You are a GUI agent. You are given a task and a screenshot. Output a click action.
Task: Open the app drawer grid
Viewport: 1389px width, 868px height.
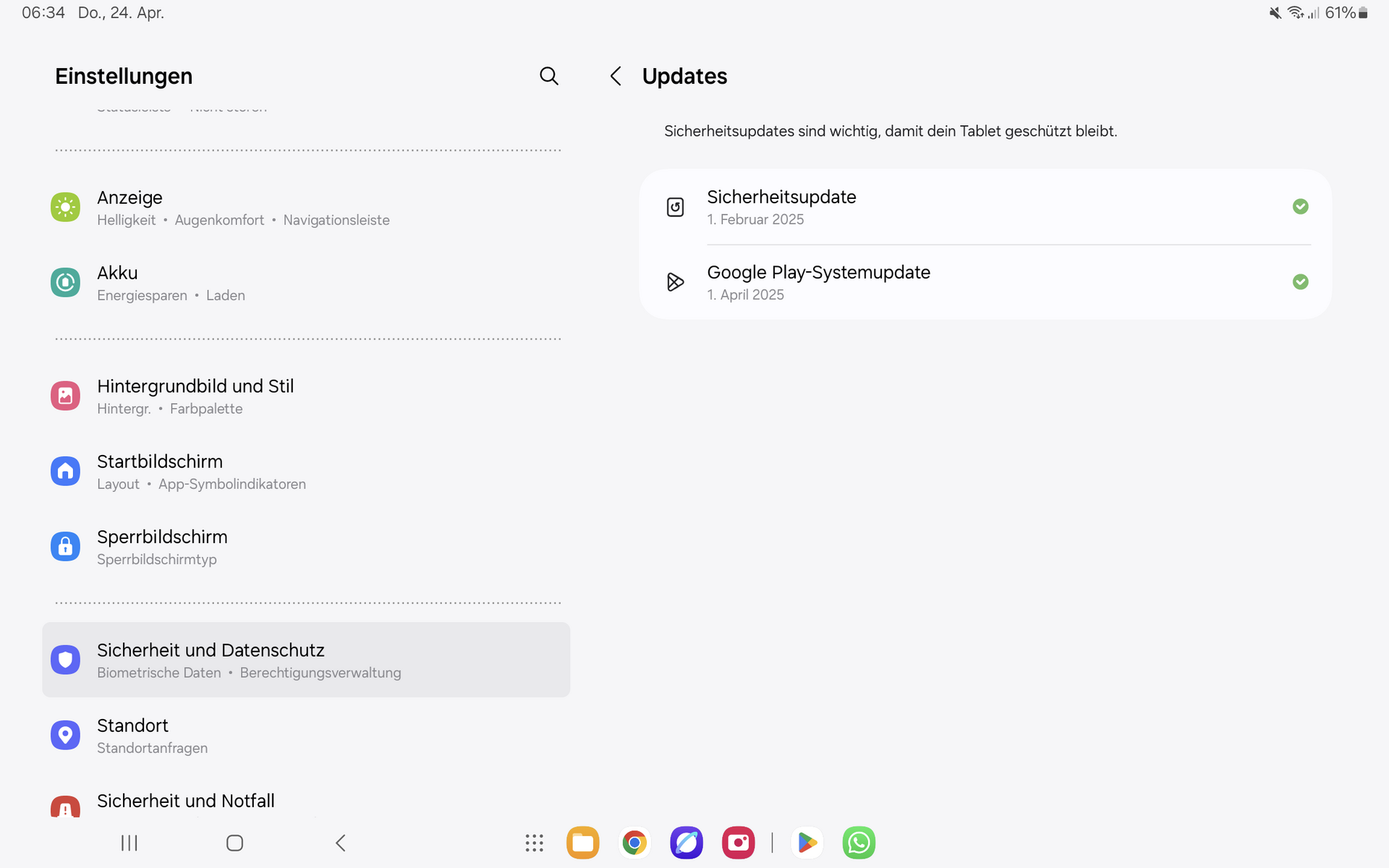[534, 843]
